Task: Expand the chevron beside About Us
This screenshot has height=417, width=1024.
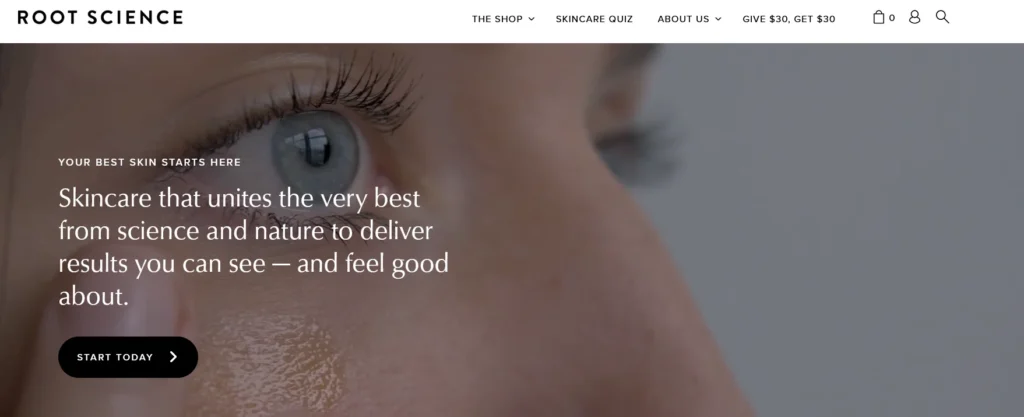Action: click(x=718, y=19)
